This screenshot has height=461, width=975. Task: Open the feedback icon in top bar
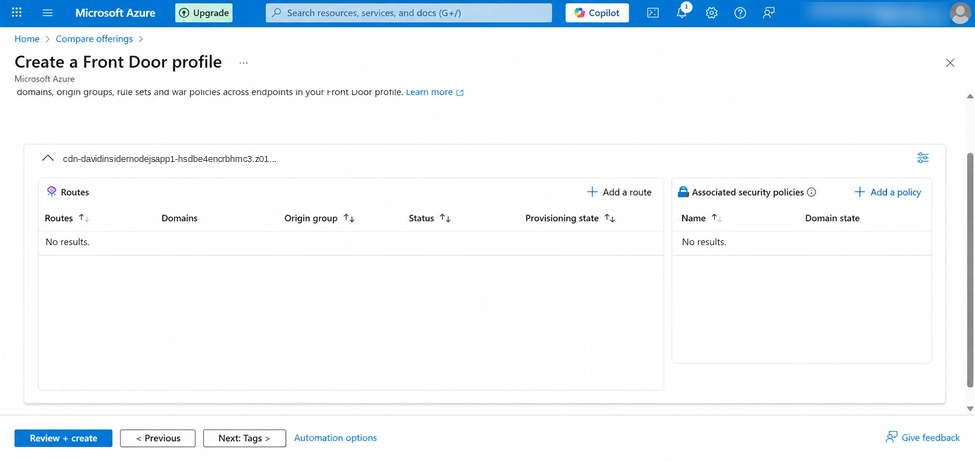coord(769,12)
